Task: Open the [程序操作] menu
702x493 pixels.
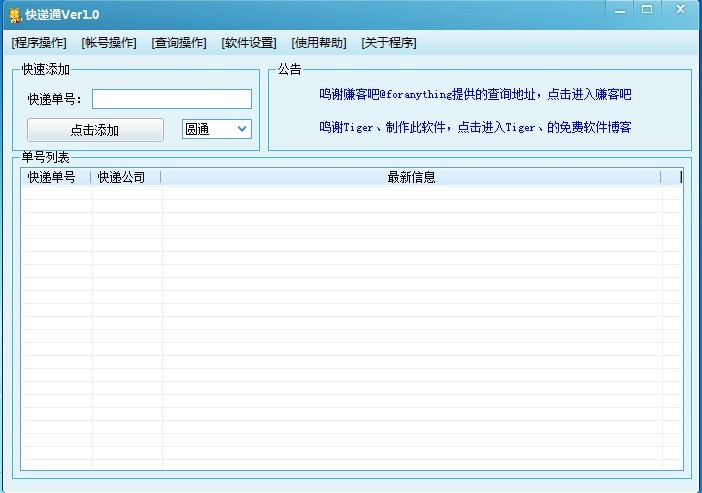Action: click(x=39, y=43)
